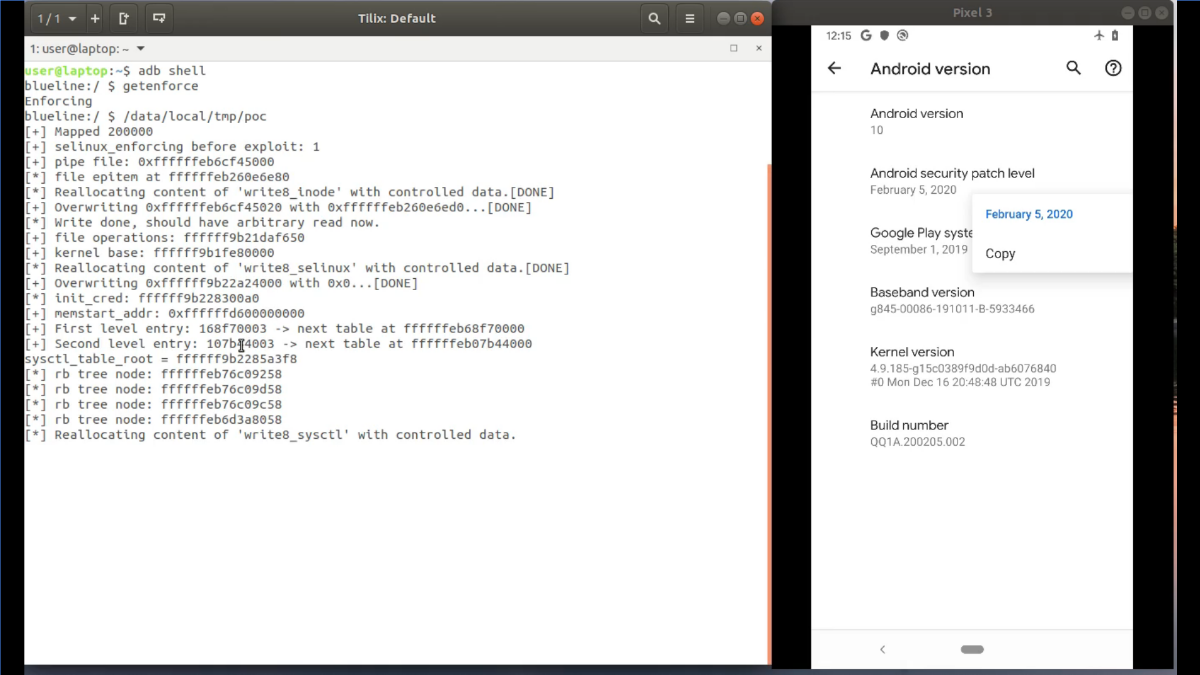Click 'Write done, should have arbitrary read' line

pyautogui.click(x=202, y=222)
